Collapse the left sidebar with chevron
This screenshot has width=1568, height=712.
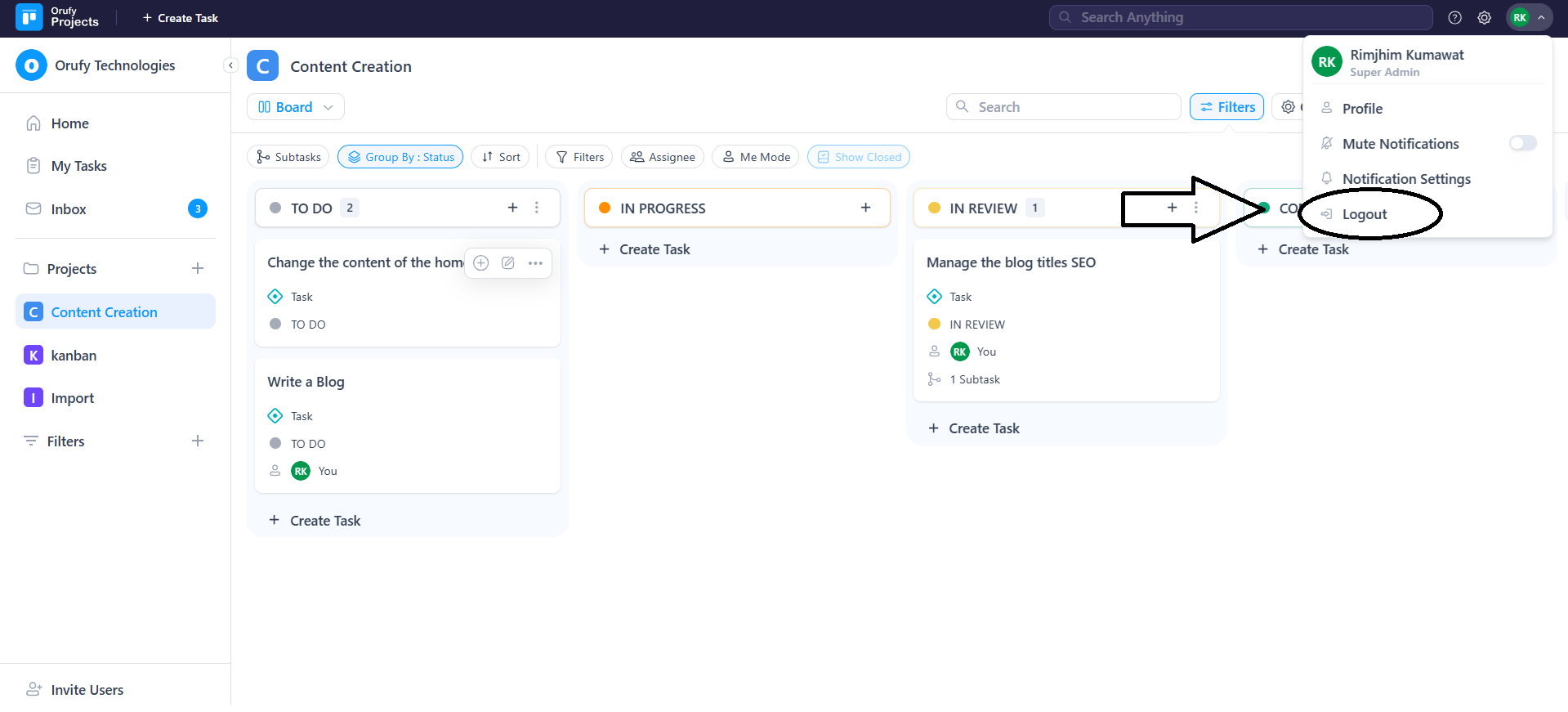230,65
